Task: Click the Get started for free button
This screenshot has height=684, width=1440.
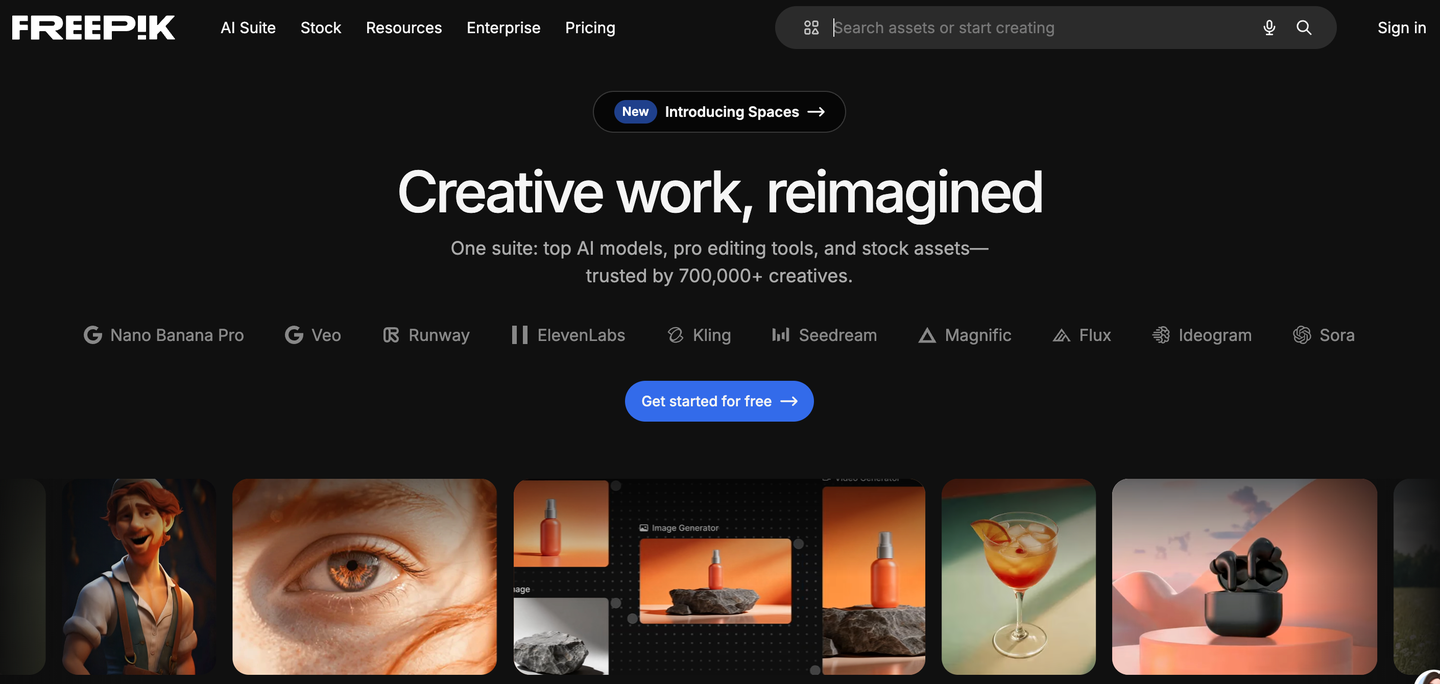Action: coord(719,401)
